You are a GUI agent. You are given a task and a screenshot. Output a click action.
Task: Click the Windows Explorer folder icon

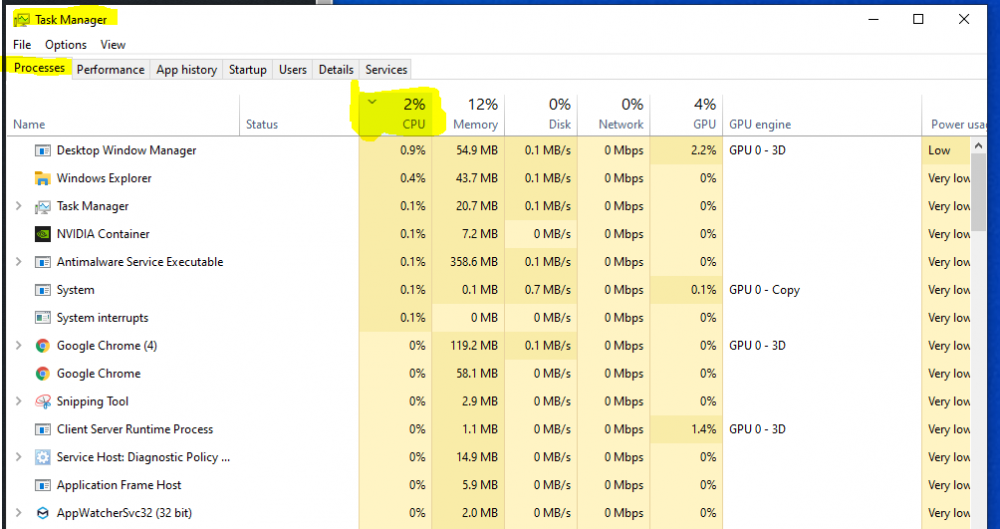[43, 179]
